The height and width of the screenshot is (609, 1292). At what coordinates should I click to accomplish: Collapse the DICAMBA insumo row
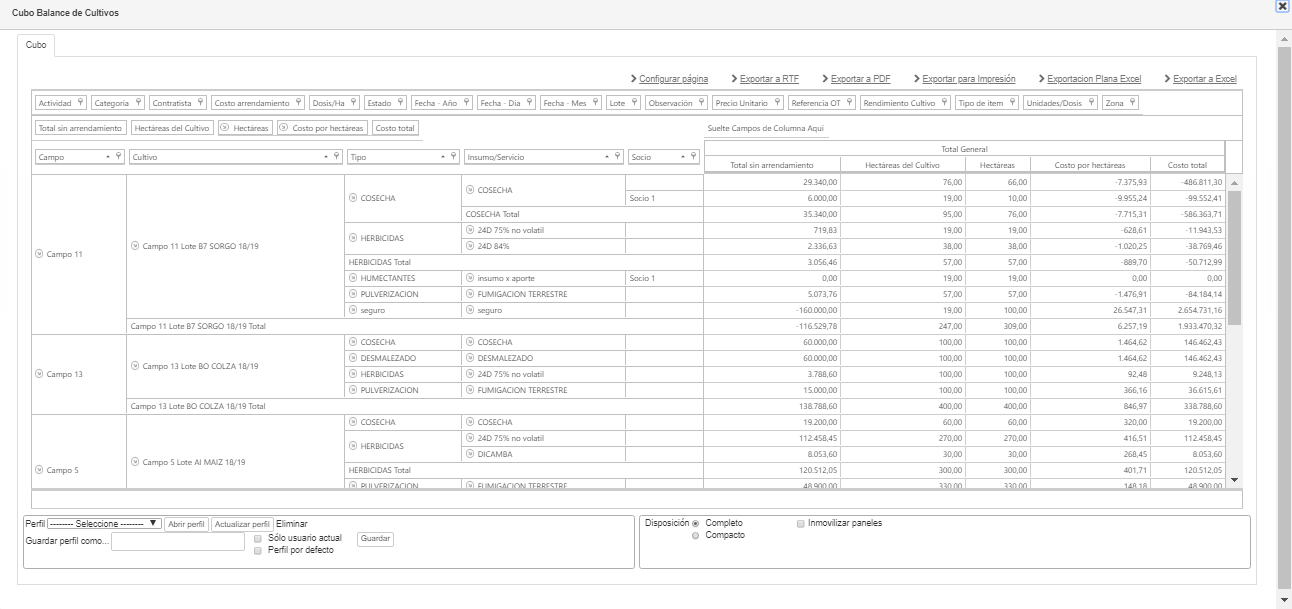(470, 454)
